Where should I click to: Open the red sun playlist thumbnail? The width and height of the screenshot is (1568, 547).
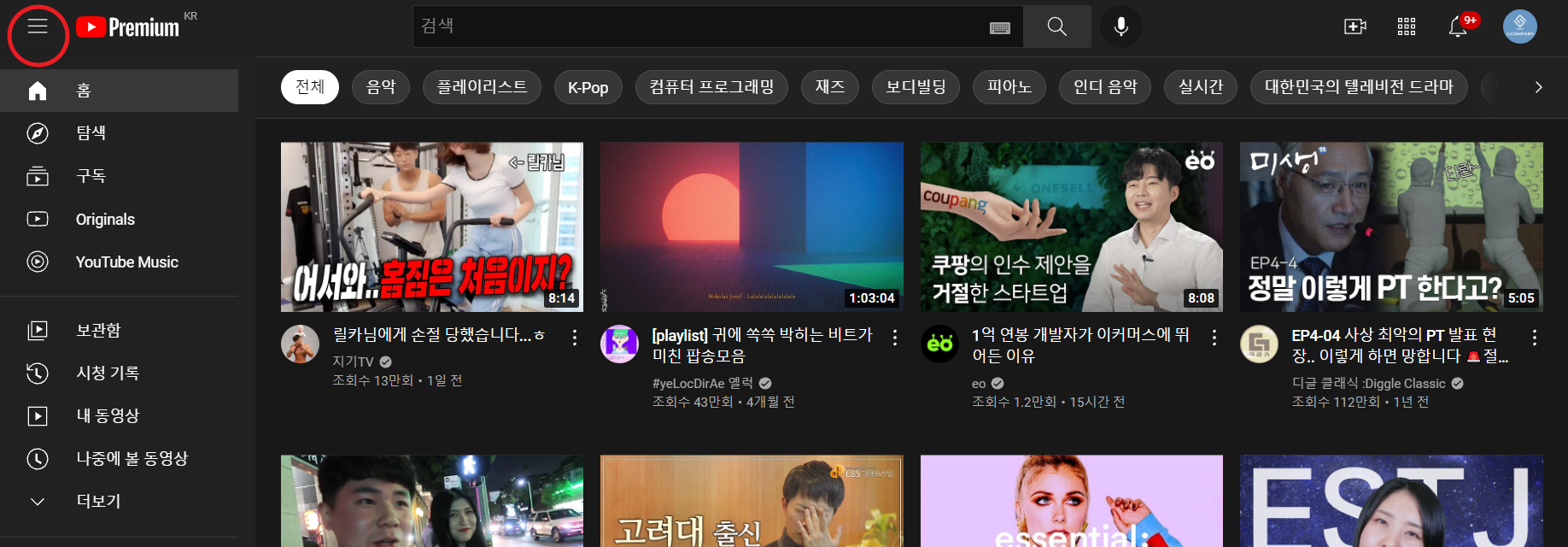coord(752,226)
